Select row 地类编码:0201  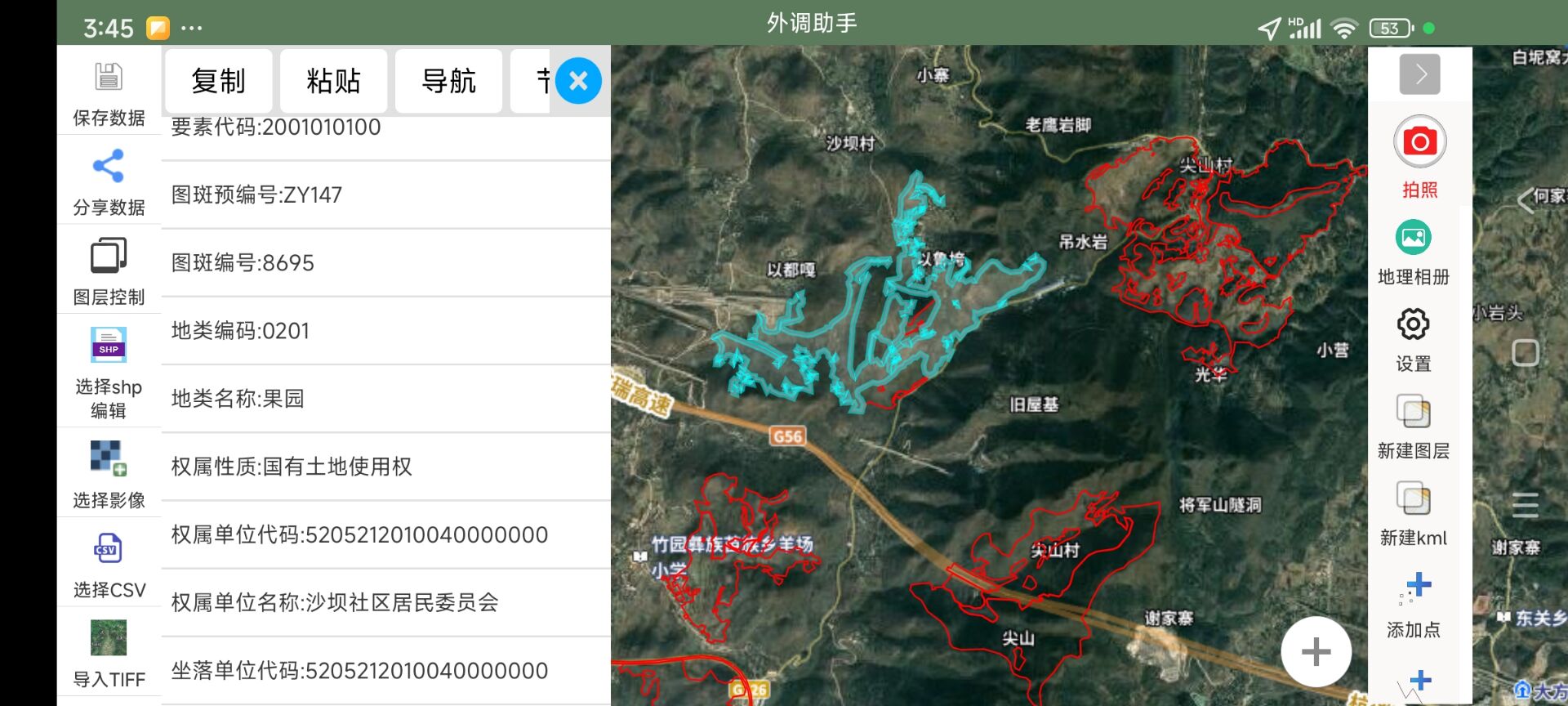[x=386, y=331]
